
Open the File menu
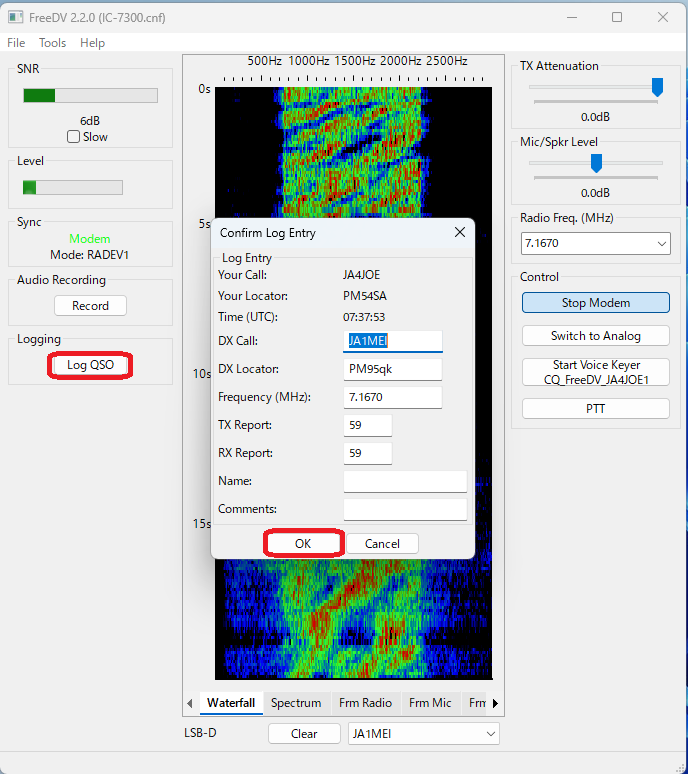pyautogui.click(x=16, y=43)
